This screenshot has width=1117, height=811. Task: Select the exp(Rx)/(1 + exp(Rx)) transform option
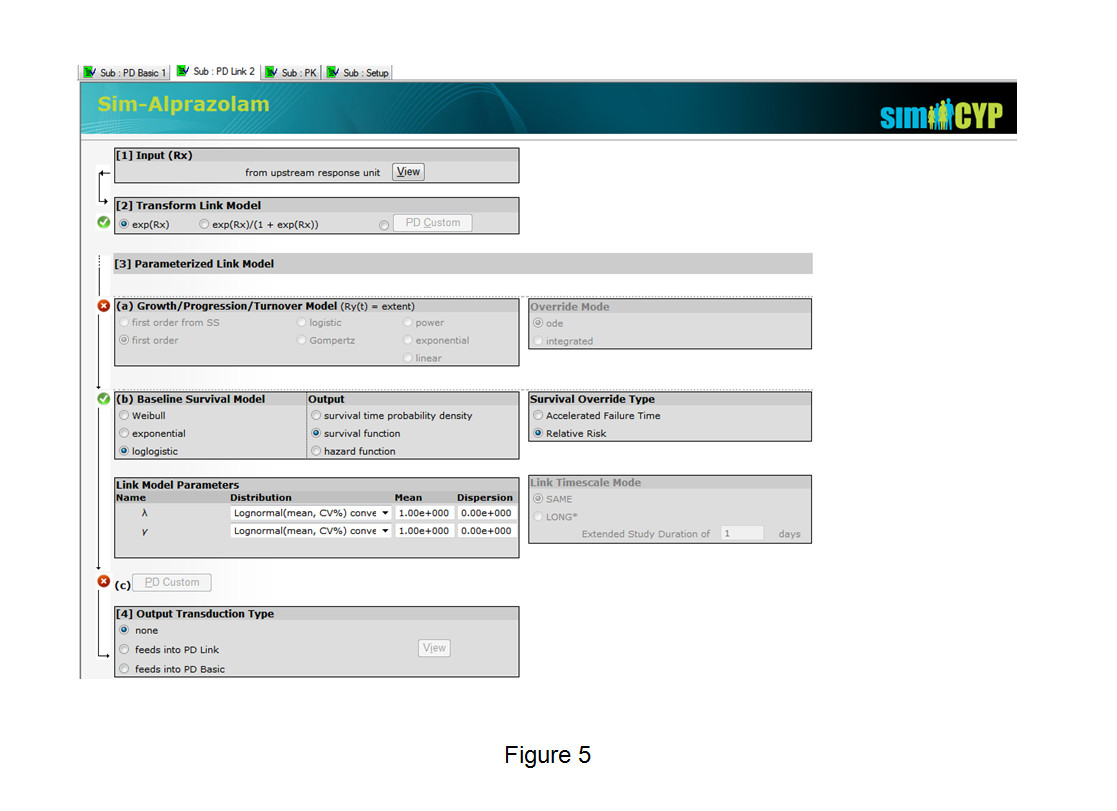pyautogui.click(x=204, y=223)
